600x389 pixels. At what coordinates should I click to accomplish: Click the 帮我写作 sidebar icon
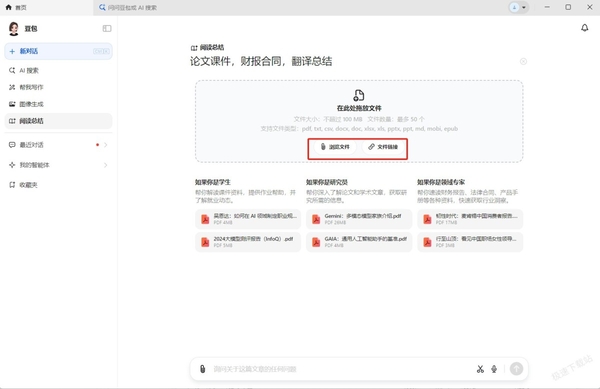(12, 87)
